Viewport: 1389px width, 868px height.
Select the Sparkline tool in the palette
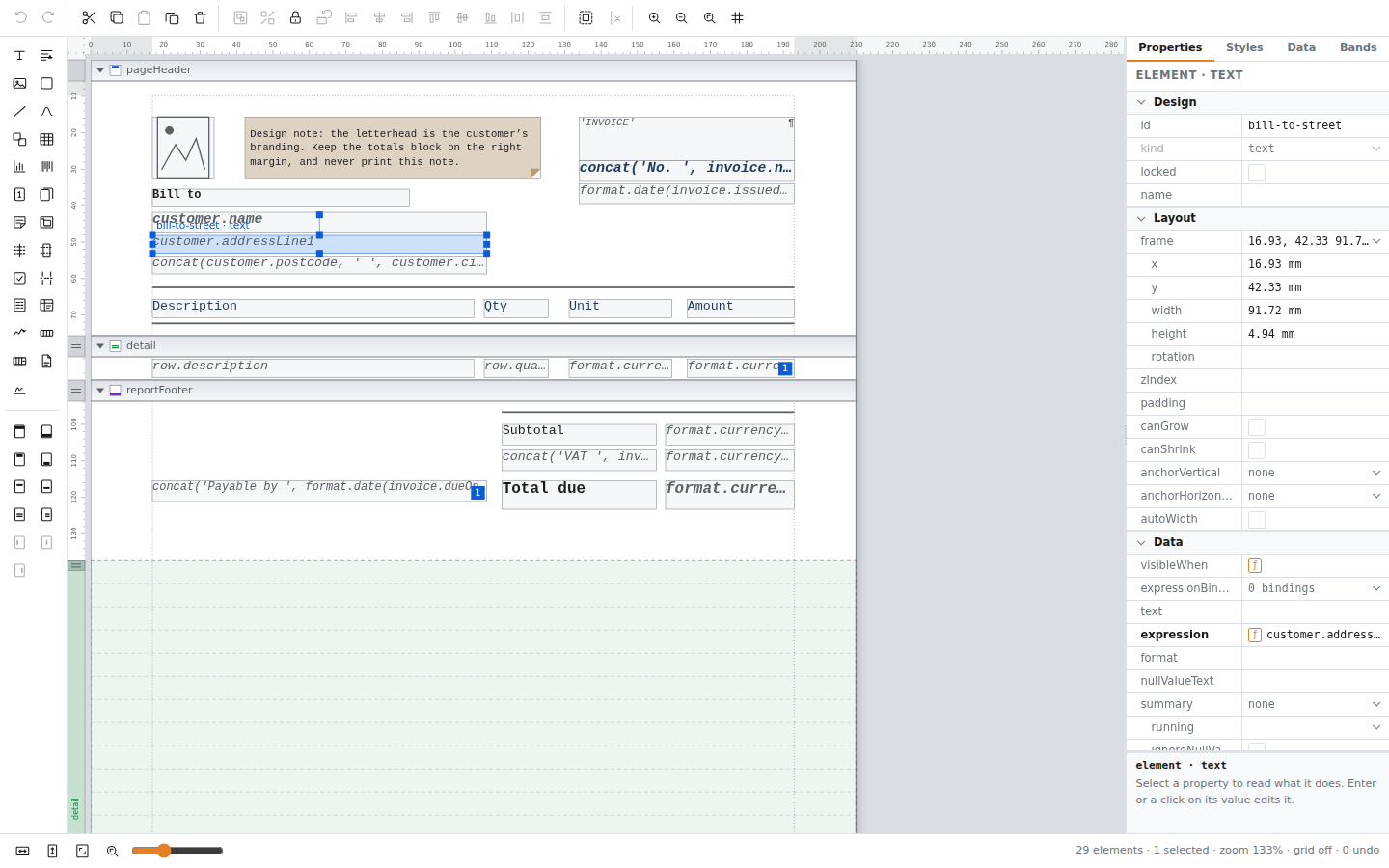click(19, 333)
